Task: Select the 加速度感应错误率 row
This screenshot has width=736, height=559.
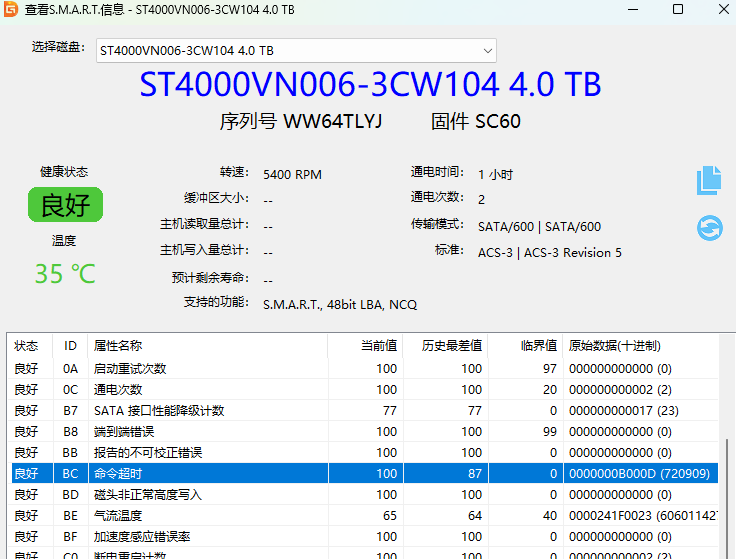Action: 364,536
